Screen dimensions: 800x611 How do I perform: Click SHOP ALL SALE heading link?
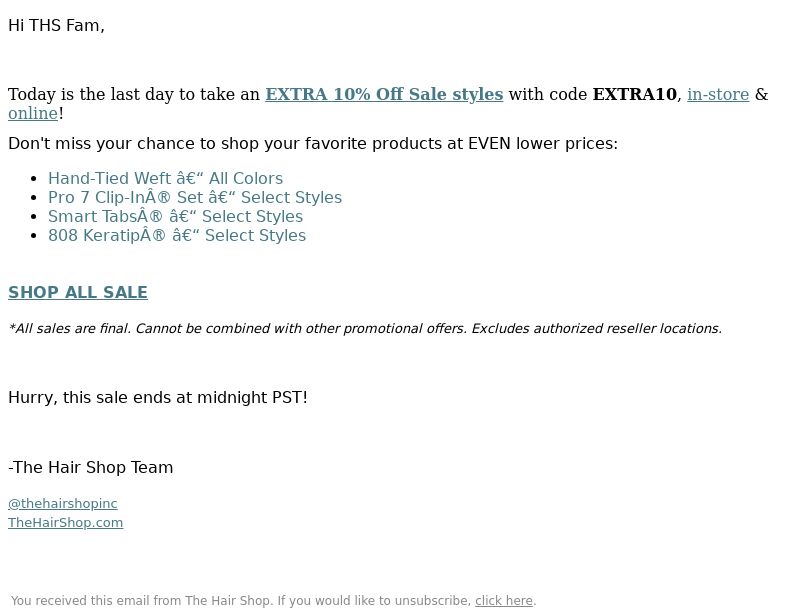click(x=78, y=292)
